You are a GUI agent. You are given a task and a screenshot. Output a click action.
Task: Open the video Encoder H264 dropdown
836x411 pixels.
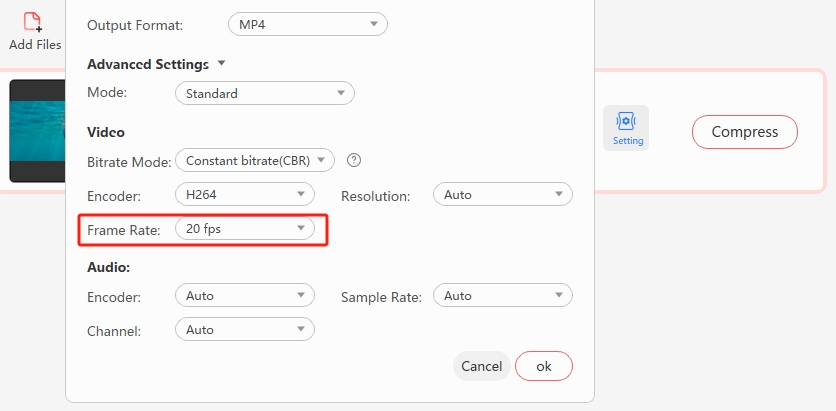click(x=244, y=194)
